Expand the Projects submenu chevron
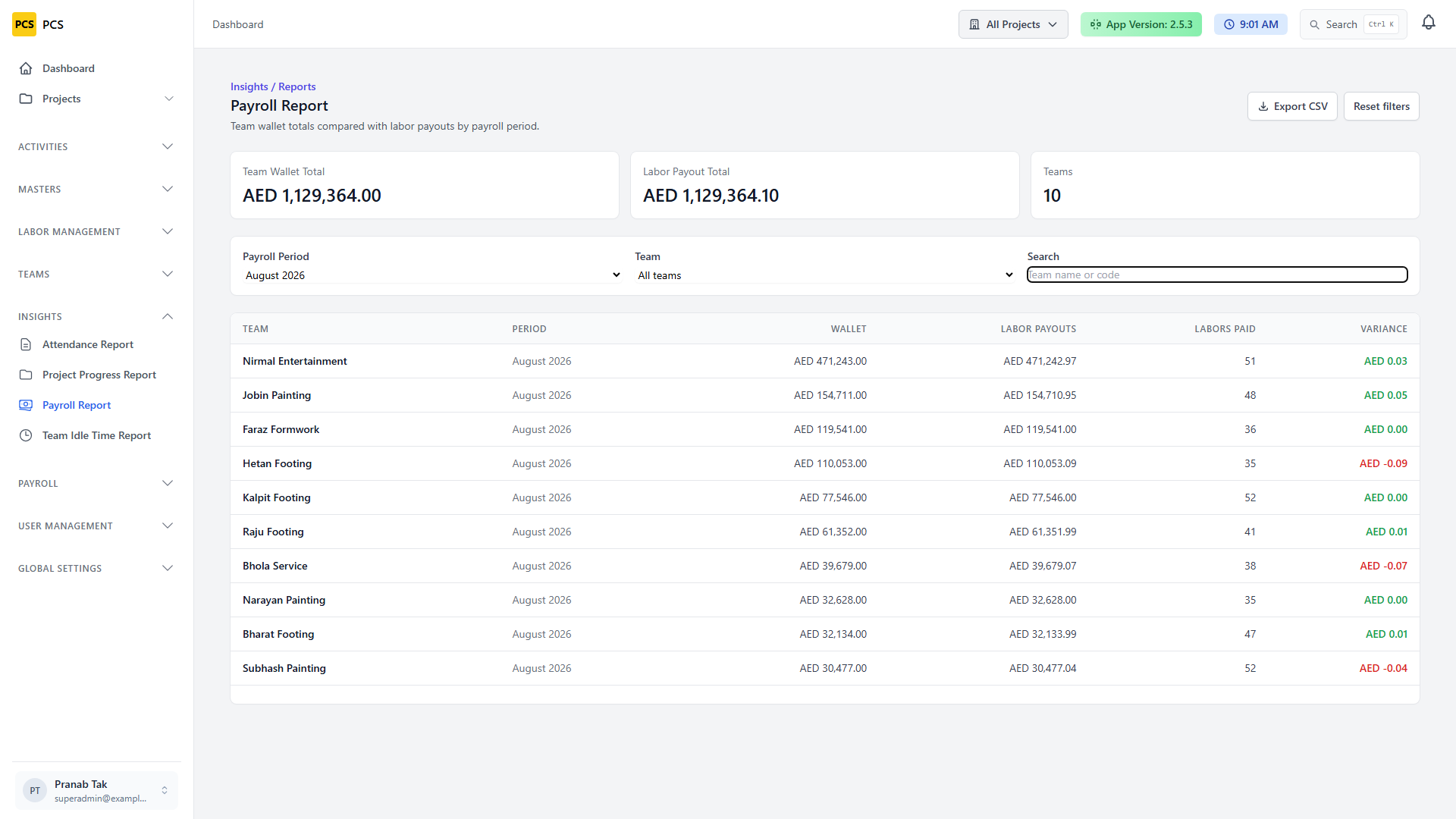Image resolution: width=1456 pixels, height=819 pixels. pos(169,99)
